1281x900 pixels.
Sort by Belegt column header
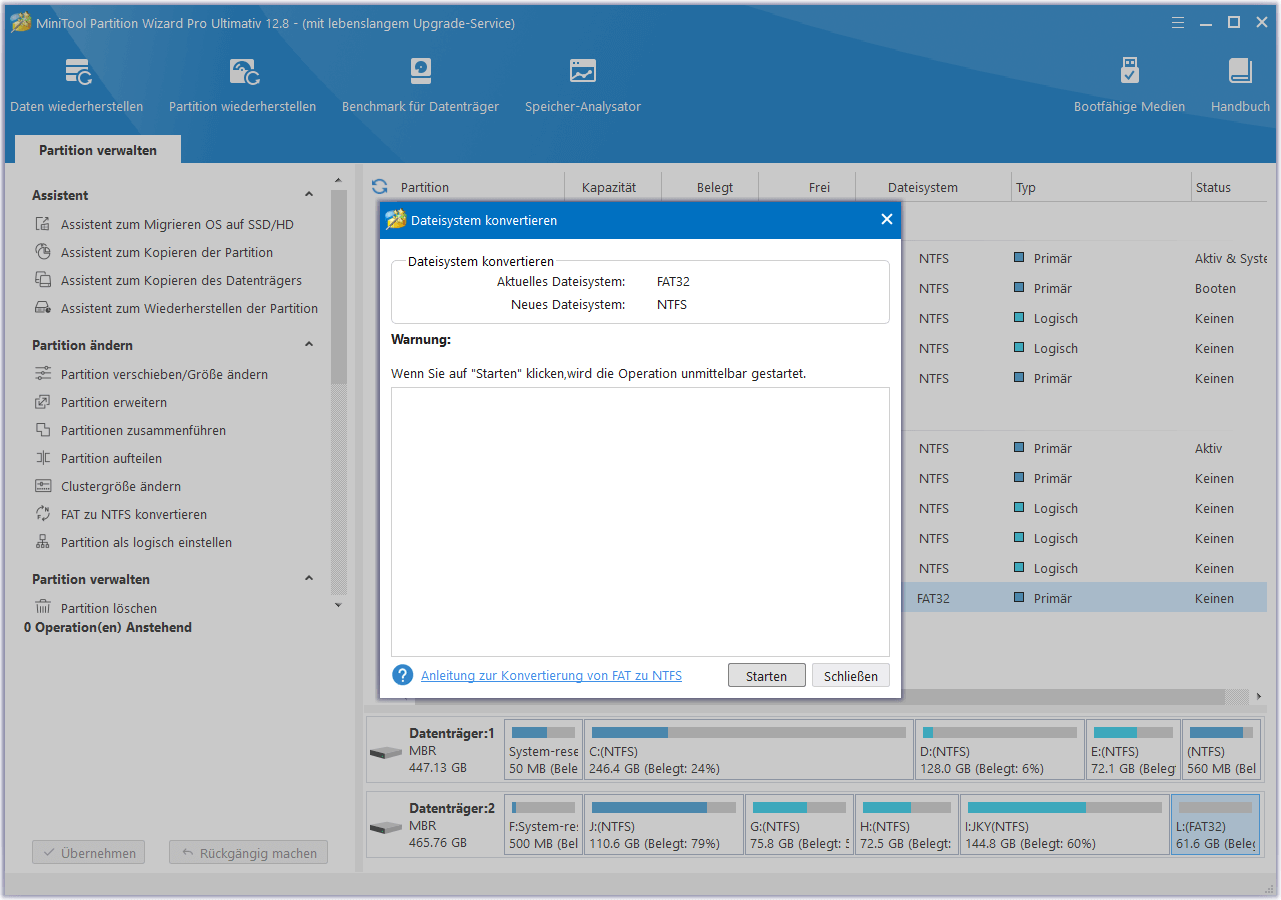tap(715, 187)
